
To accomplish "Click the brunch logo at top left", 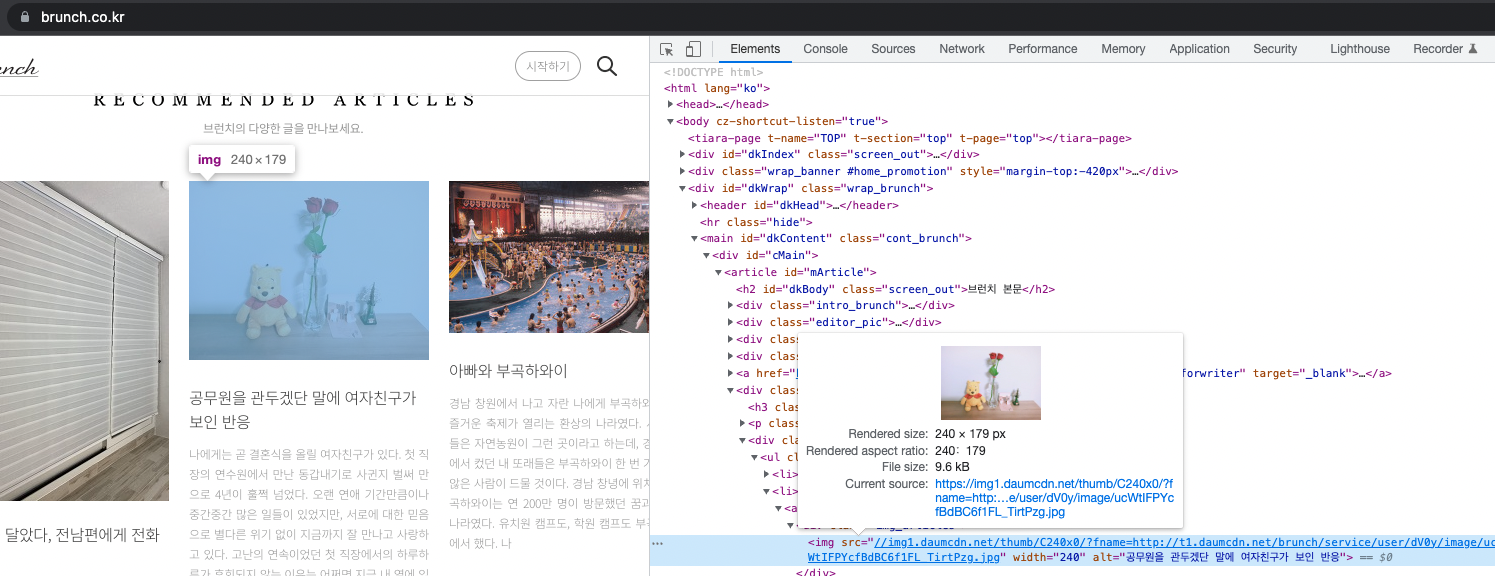I will coord(19,68).
